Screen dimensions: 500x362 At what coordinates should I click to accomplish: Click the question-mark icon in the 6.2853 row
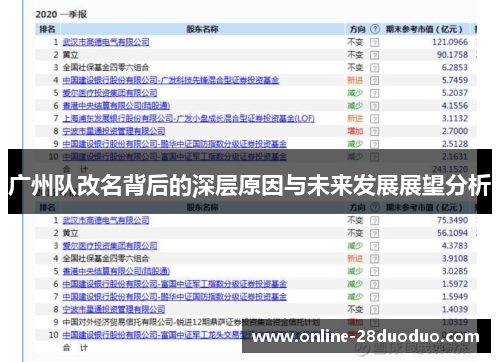point(375,68)
